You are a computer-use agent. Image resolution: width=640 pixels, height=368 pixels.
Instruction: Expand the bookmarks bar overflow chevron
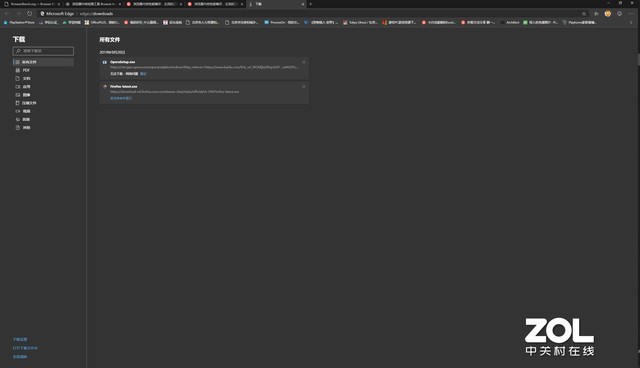point(631,22)
